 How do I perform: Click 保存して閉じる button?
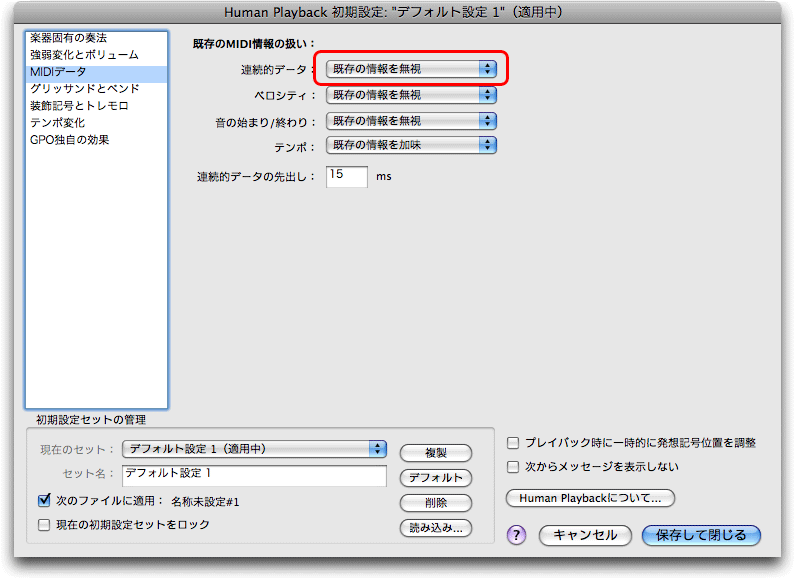point(701,535)
